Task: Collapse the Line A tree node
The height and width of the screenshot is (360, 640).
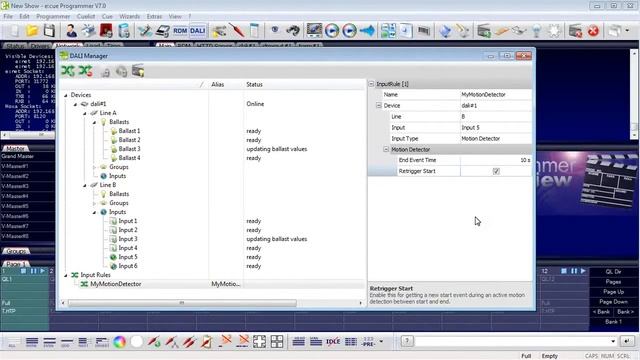Action: click(x=85, y=113)
